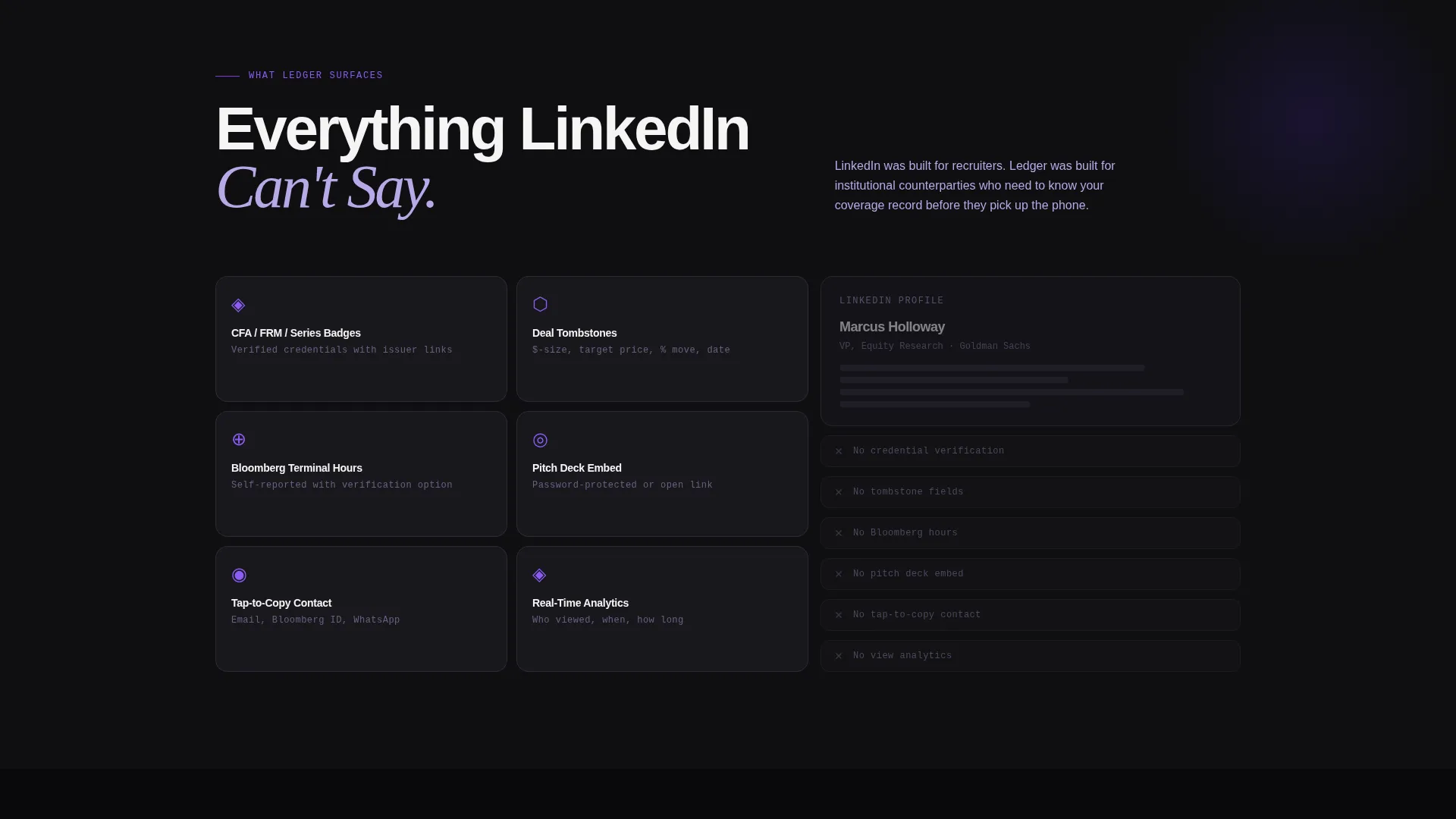Click the X icon beside No credential verification

[x=839, y=451]
